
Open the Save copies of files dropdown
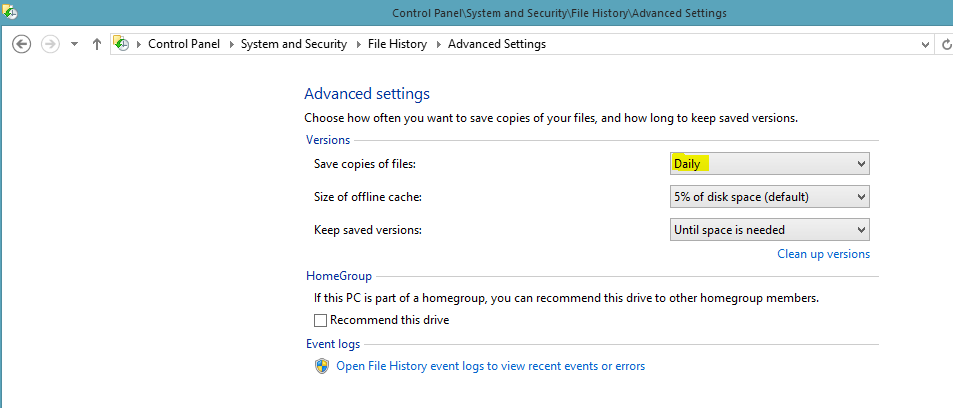tap(769, 164)
